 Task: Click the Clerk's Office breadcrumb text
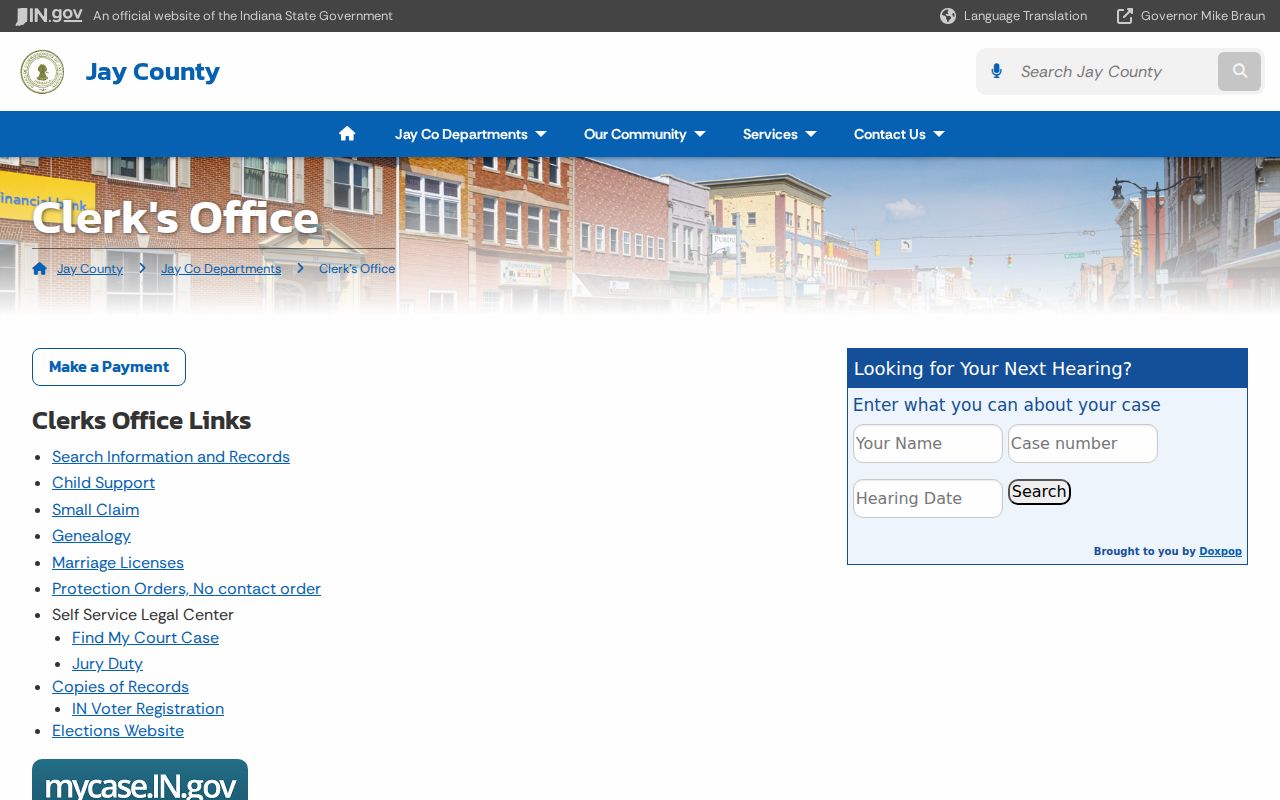pos(357,269)
